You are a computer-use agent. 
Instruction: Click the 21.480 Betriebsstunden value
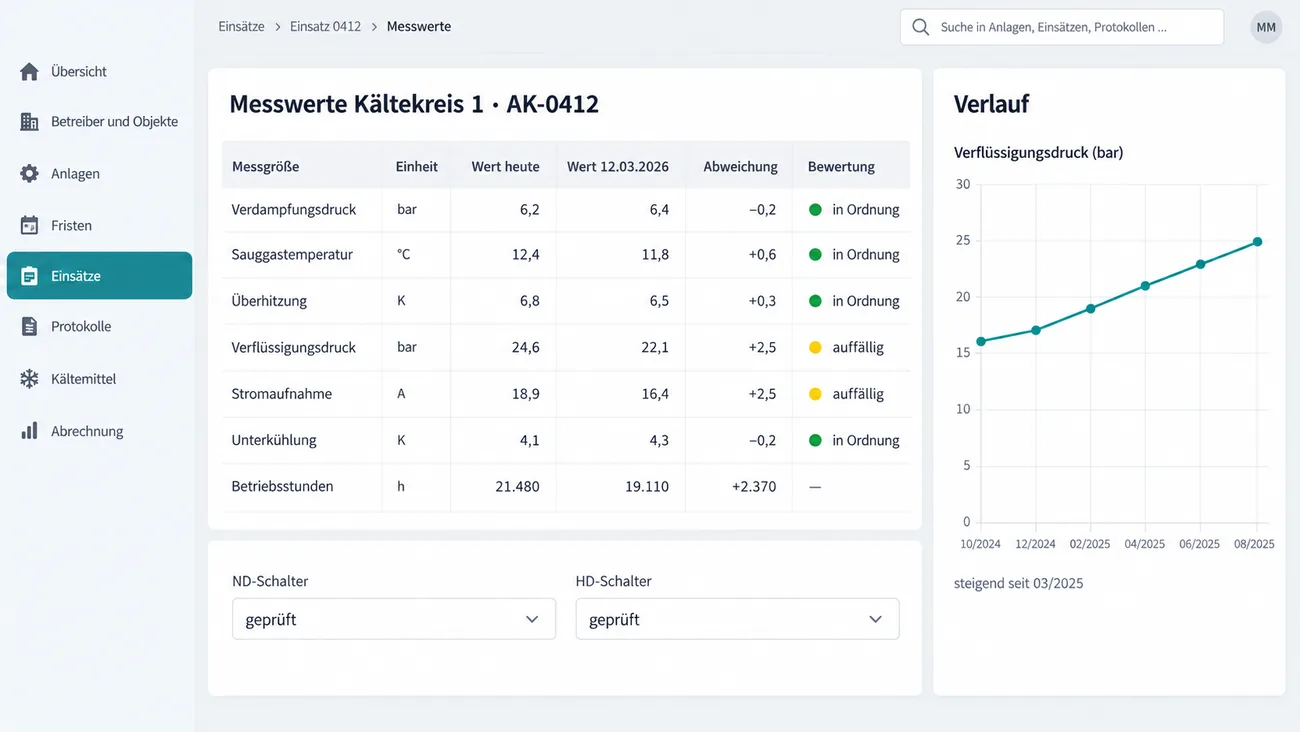point(518,487)
